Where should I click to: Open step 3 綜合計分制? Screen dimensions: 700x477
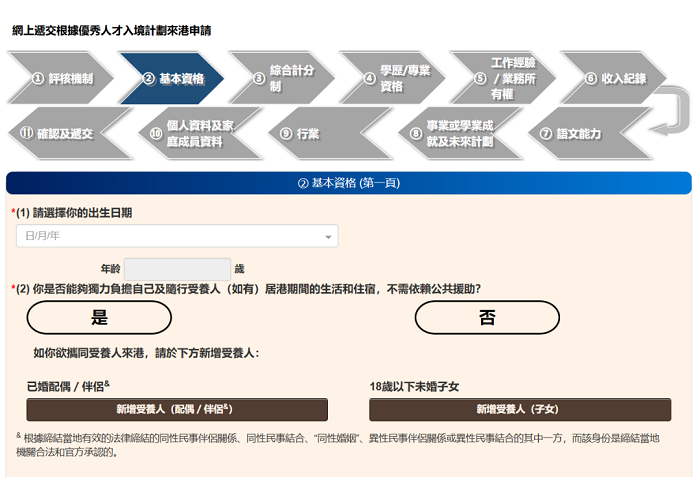[283, 79]
